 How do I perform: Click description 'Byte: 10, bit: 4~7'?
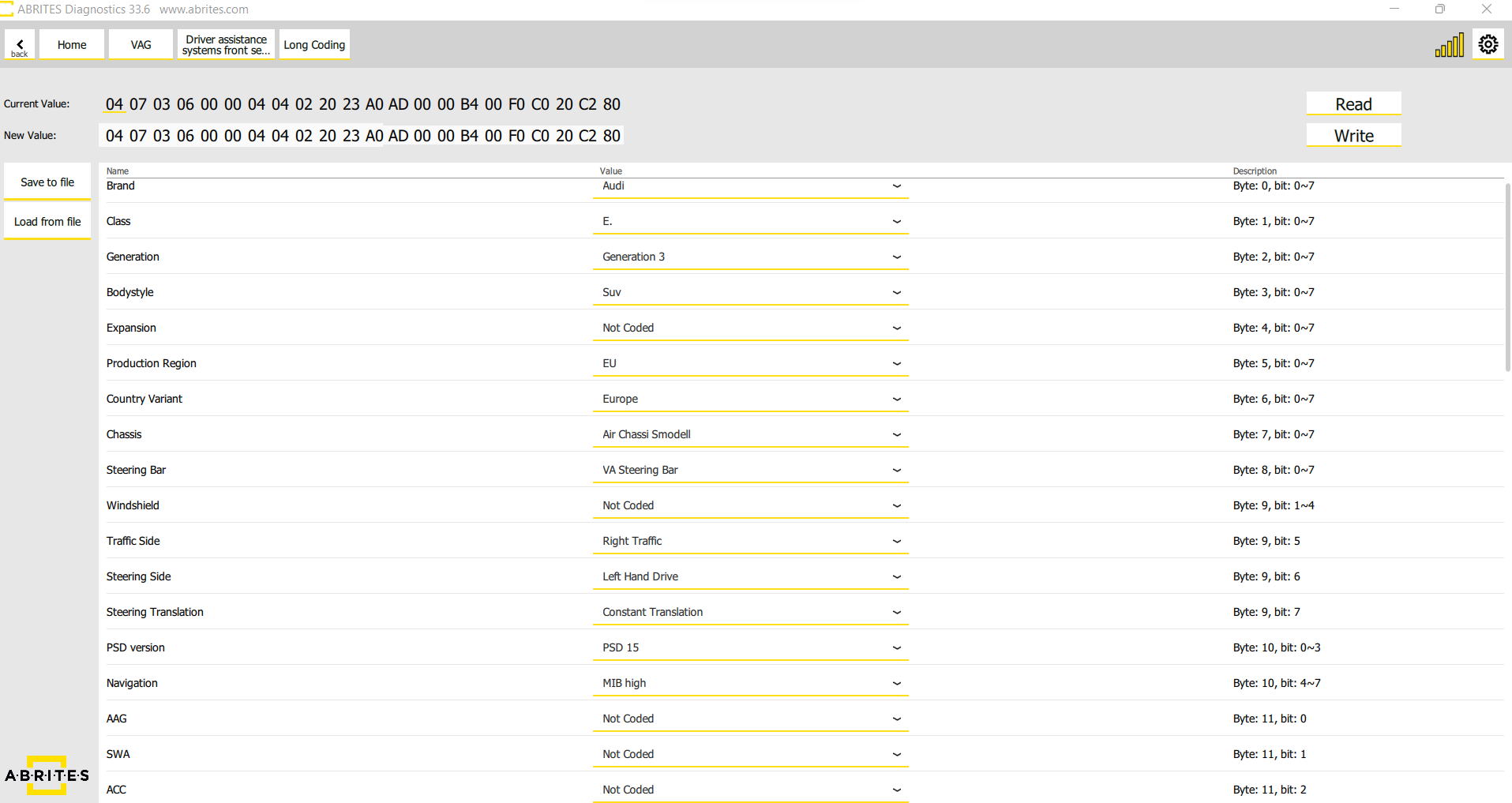click(x=1277, y=683)
